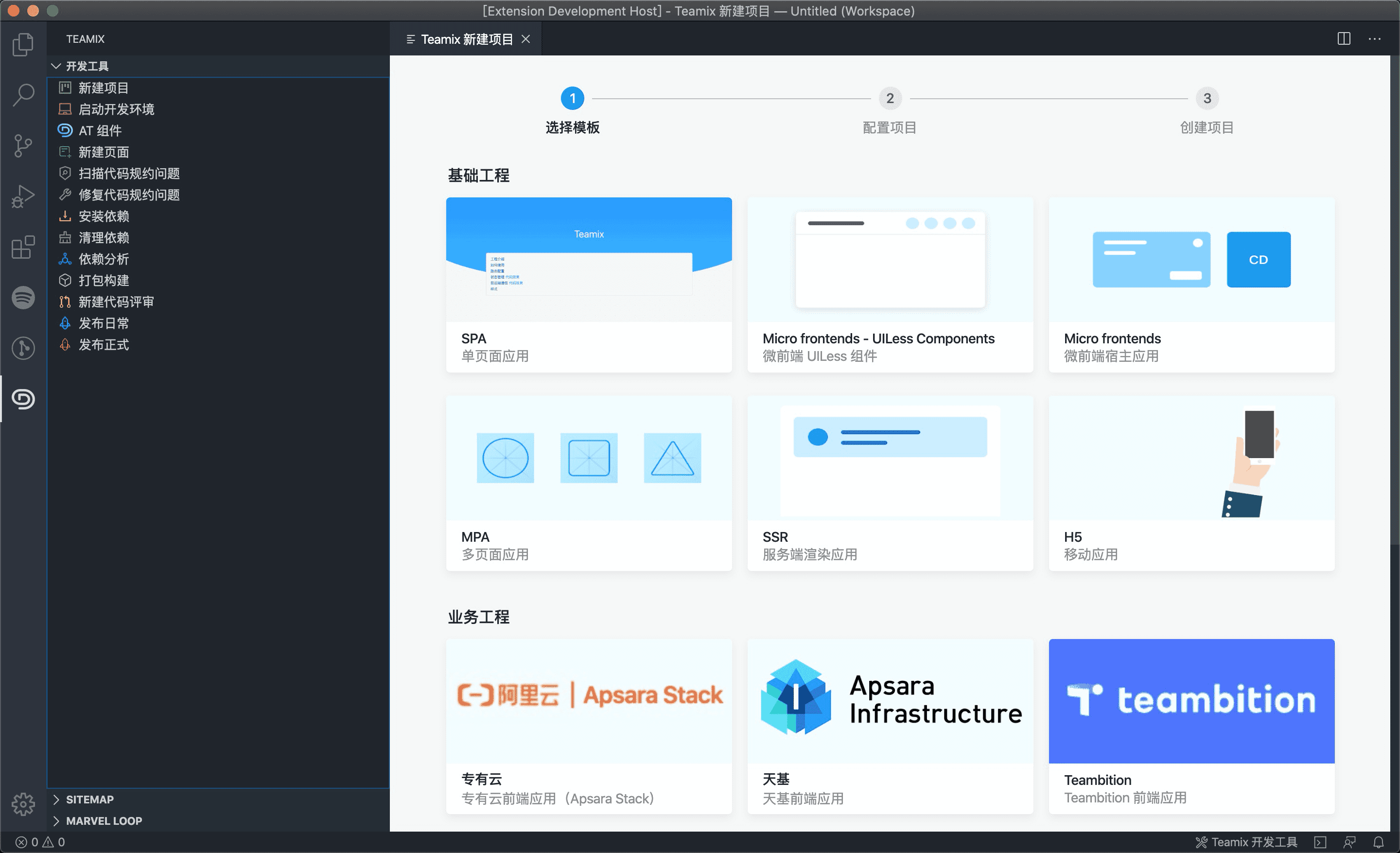Choose the 天基 Apsara Infrastructure template
The height and width of the screenshot is (853, 1400).
[890, 726]
